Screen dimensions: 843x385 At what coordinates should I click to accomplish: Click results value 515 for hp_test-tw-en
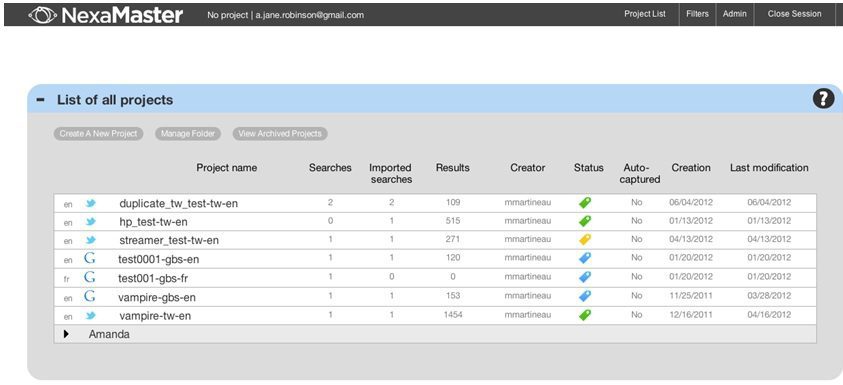453,220
